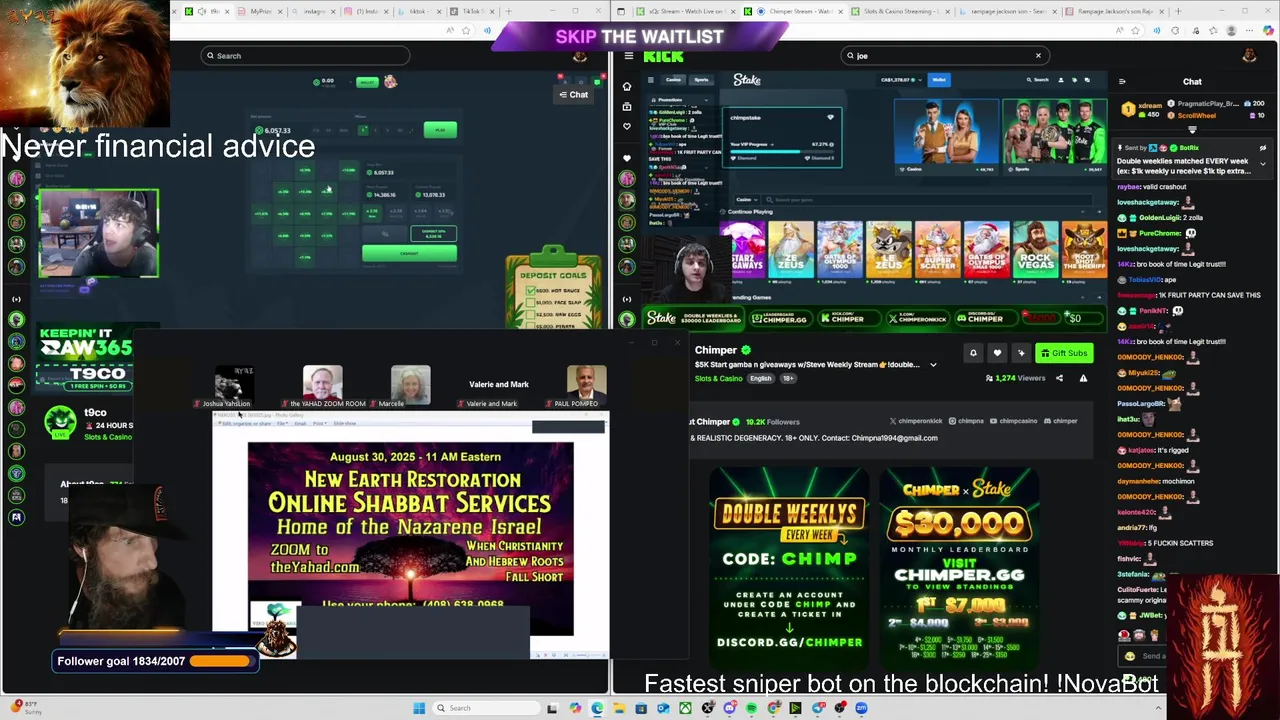Report stream with warning triangle icon
The height and width of the screenshot is (720, 1280).
[1083, 378]
